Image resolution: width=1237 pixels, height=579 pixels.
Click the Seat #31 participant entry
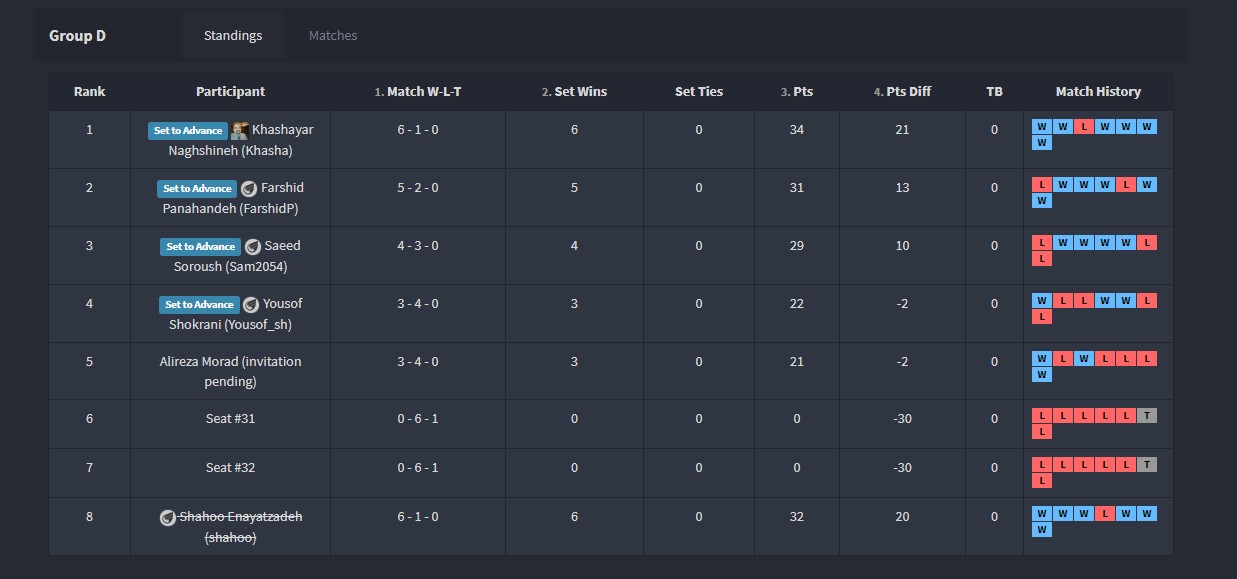pyautogui.click(x=230, y=419)
